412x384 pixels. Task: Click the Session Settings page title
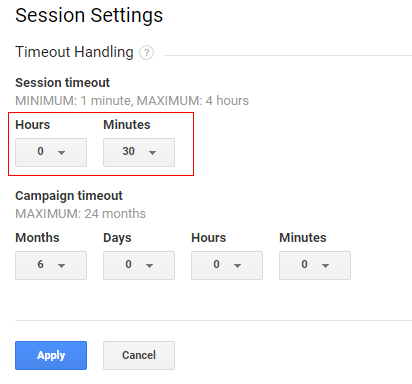[x=89, y=15]
